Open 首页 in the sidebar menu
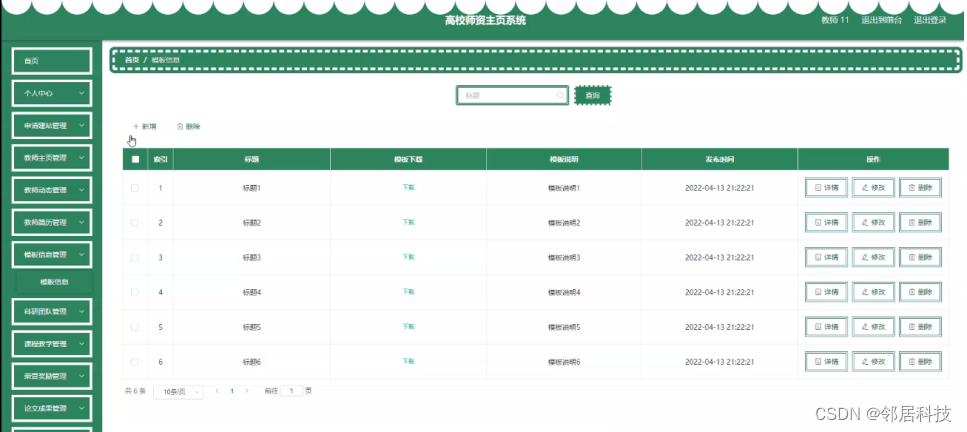Image resolution: width=967 pixels, height=432 pixels. pos(52,61)
